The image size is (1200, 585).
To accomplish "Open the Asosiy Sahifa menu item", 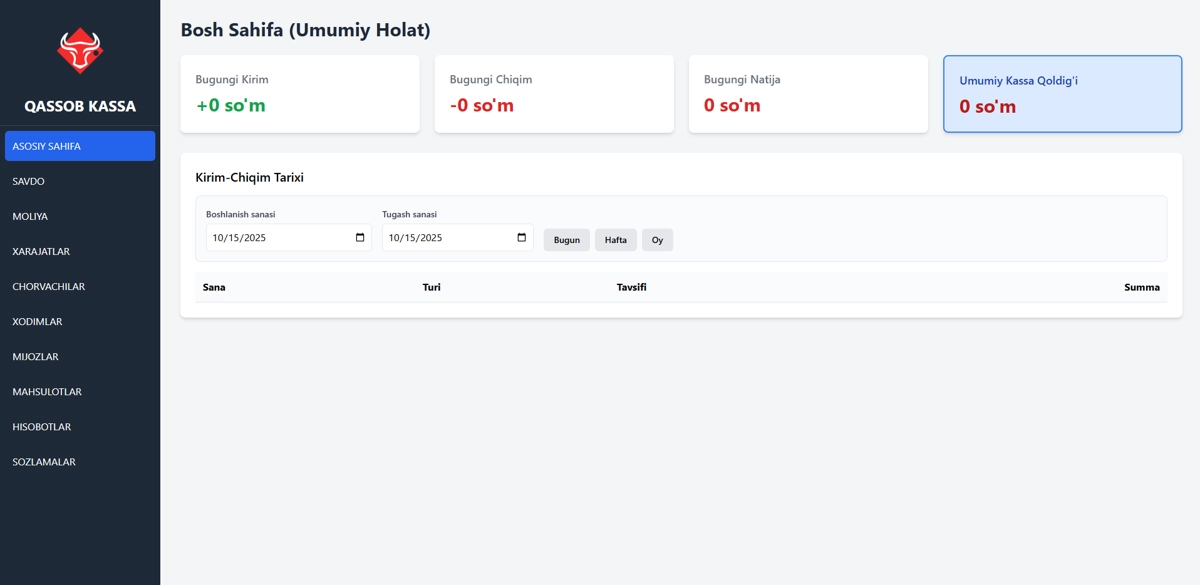I will pos(80,146).
